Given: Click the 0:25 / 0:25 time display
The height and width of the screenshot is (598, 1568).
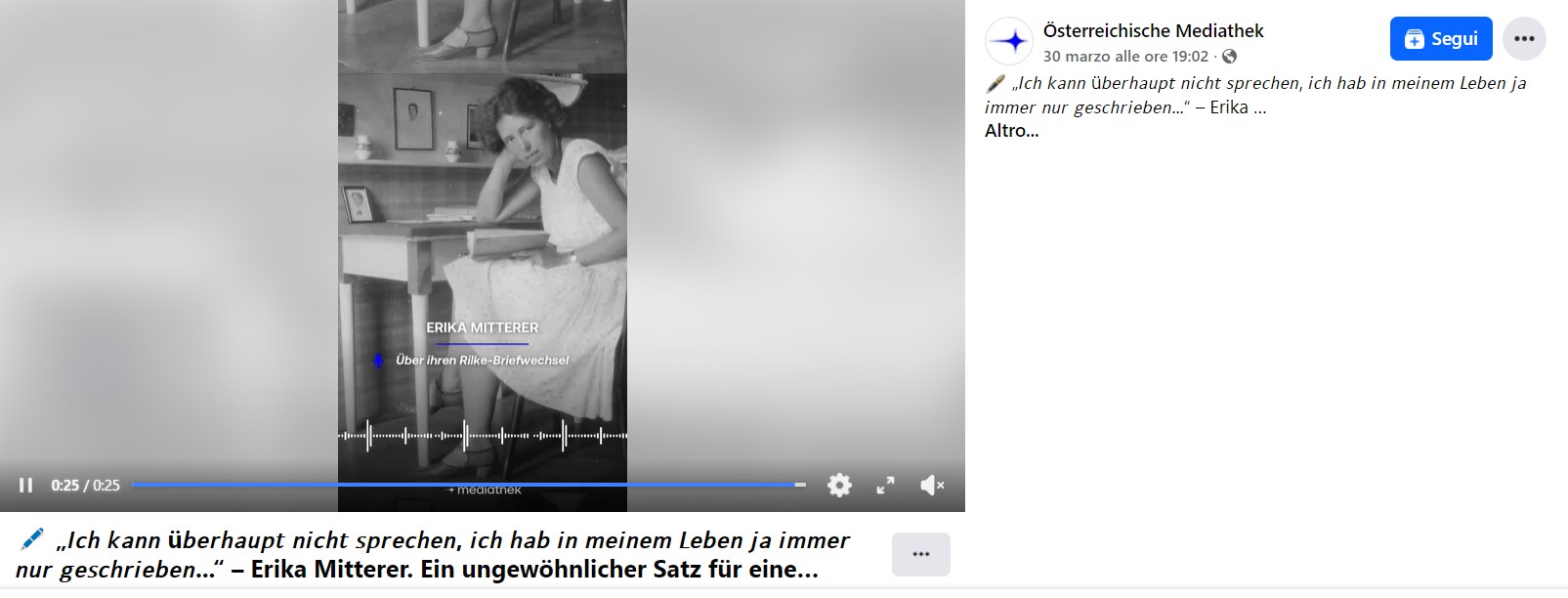Looking at the screenshot, I should pyautogui.click(x=86, y=486).
